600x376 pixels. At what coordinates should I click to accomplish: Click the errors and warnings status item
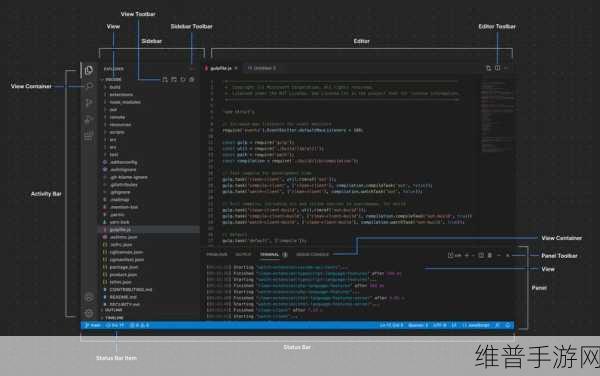[140, 326]
